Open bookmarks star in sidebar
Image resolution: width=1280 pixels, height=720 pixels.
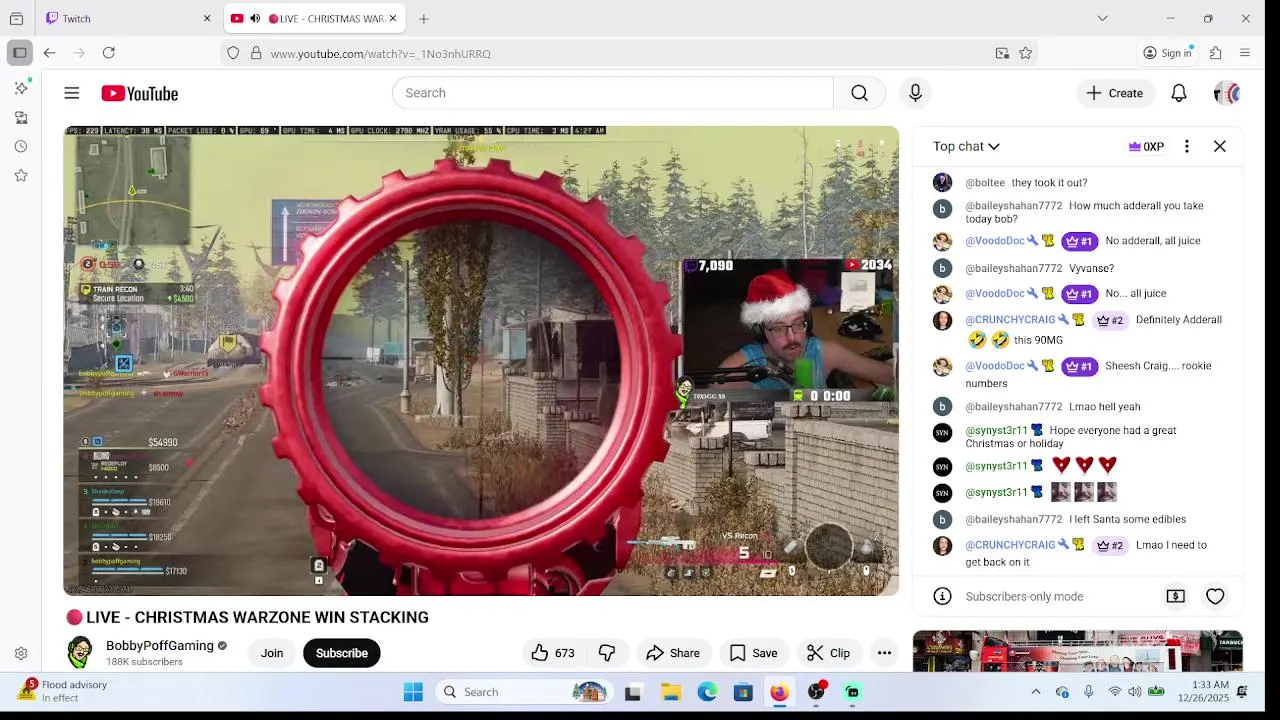coord(21,175)
